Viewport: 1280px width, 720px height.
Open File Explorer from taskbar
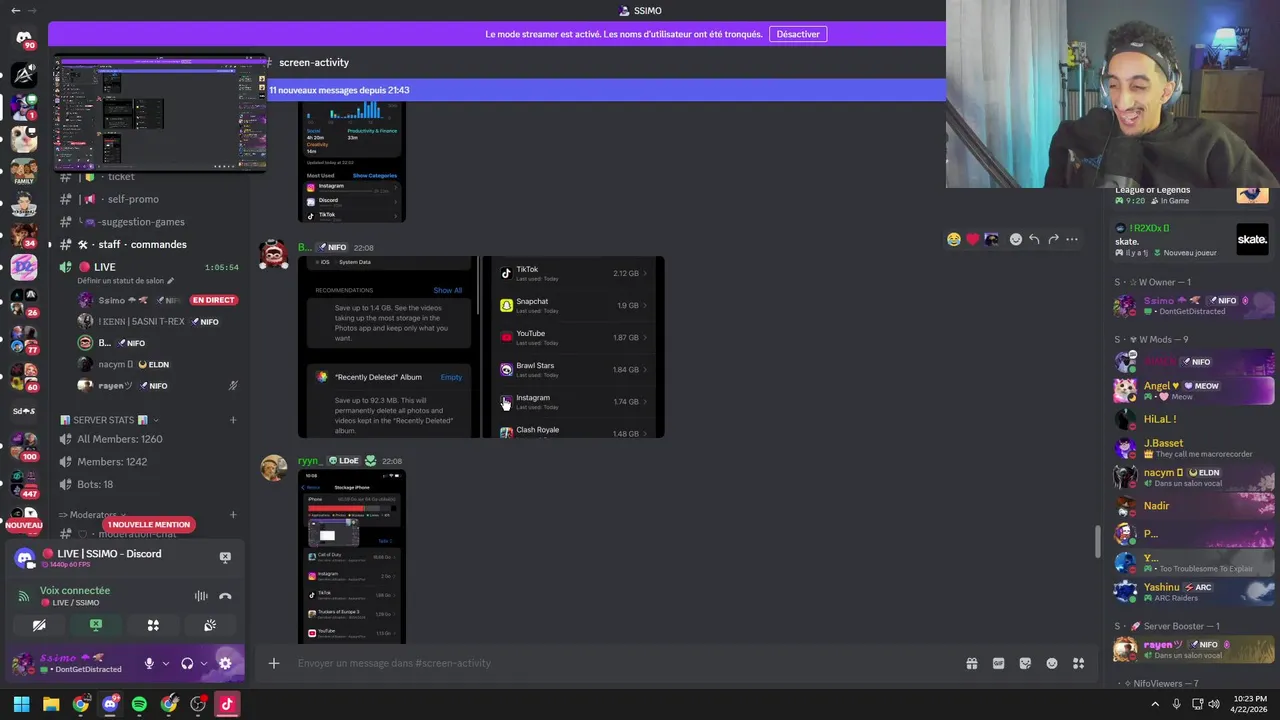(51, 704)
